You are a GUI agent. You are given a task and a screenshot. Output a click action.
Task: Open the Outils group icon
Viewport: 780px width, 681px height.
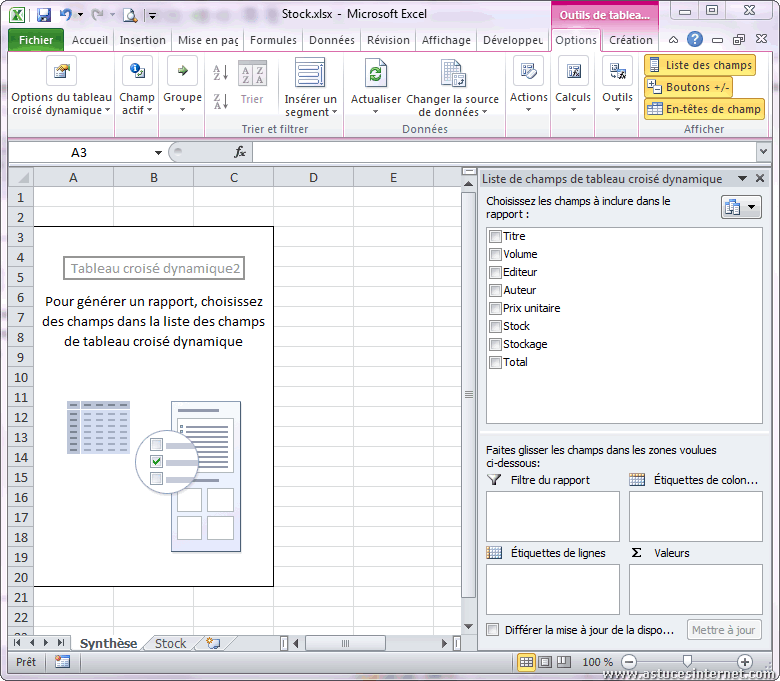(617, 71)
